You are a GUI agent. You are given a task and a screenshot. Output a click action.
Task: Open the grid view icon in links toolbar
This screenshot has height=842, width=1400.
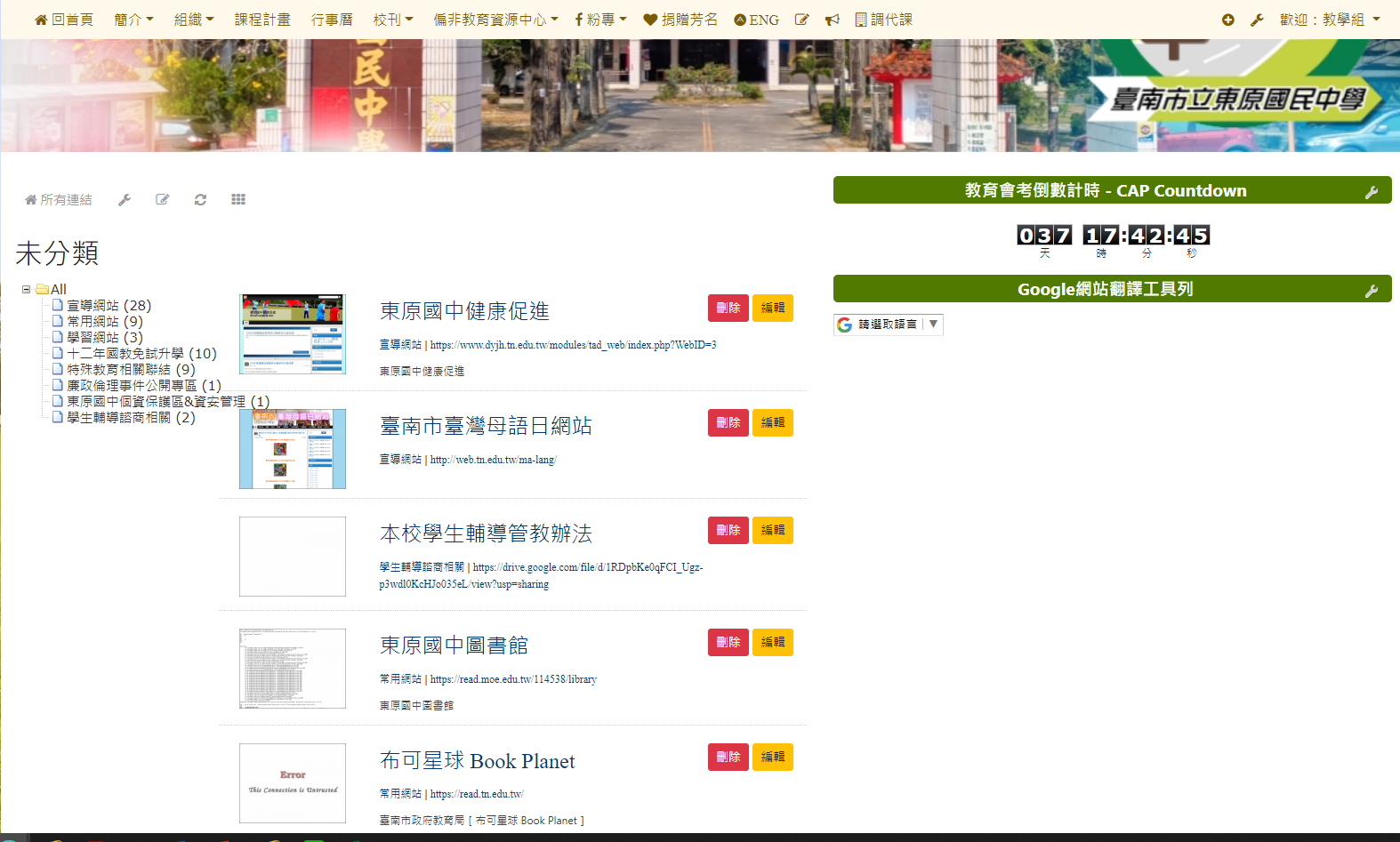238,200
